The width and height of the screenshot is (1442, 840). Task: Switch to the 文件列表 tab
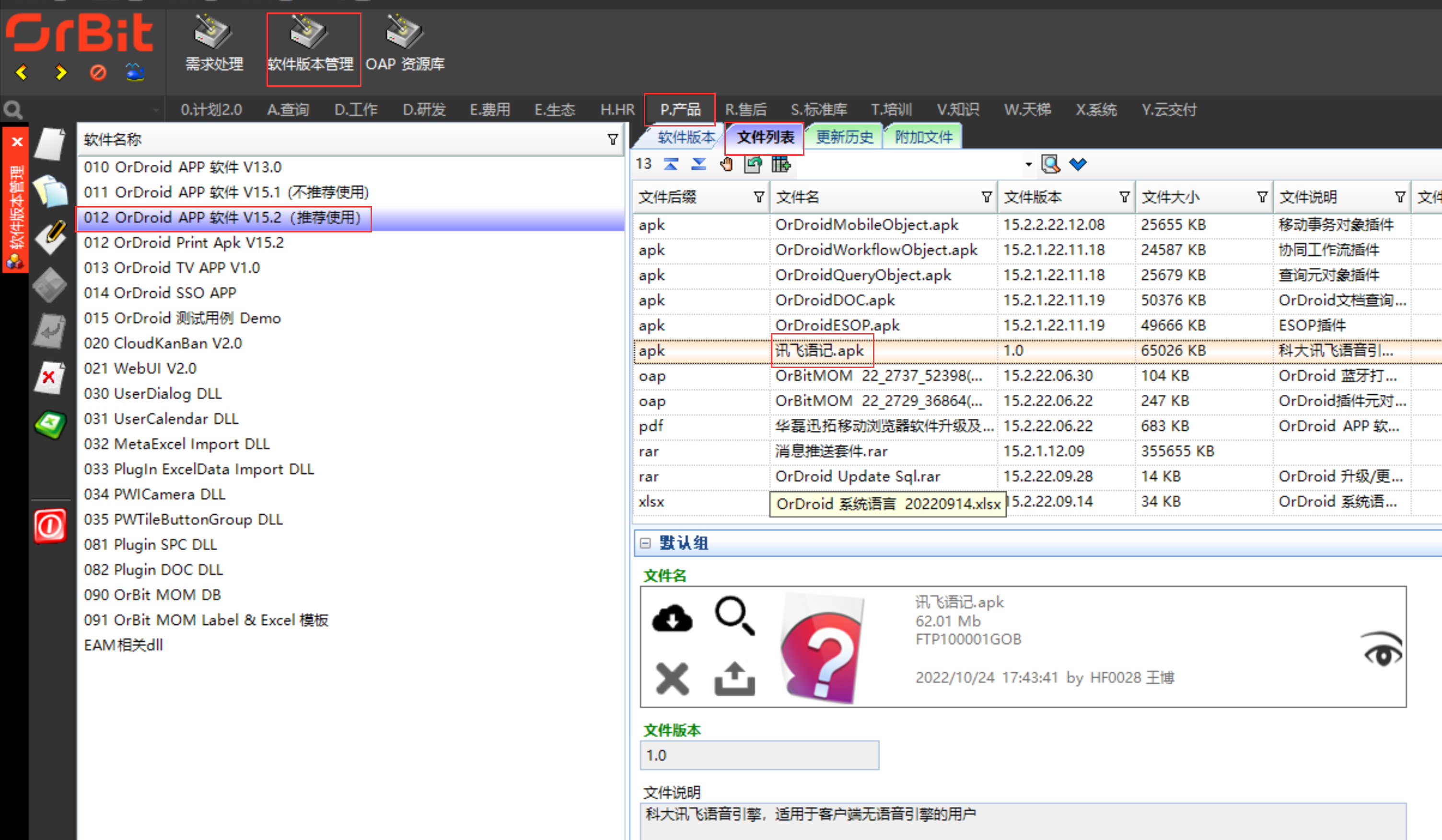coord(766,137)
